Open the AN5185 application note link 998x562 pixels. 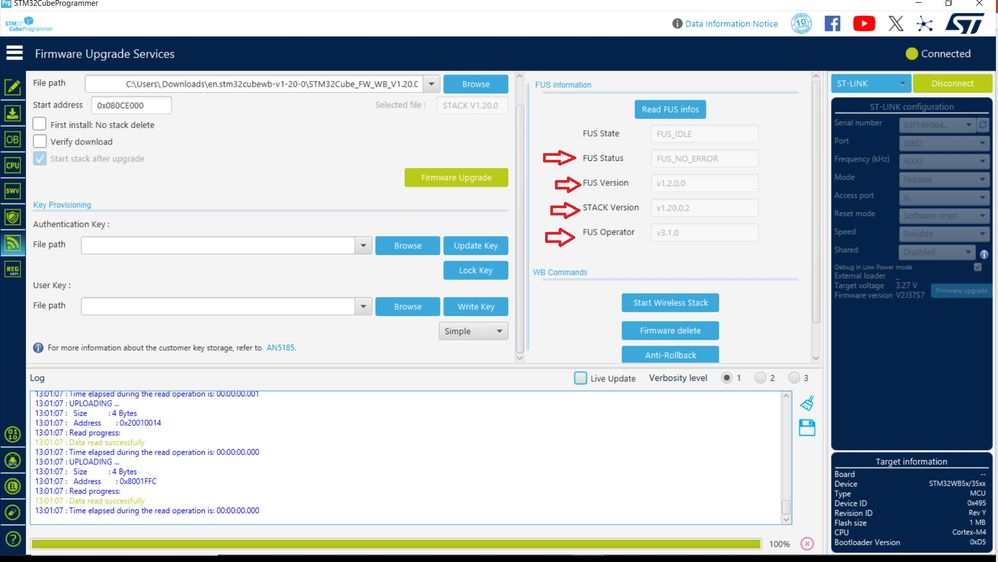pos(281,348)
